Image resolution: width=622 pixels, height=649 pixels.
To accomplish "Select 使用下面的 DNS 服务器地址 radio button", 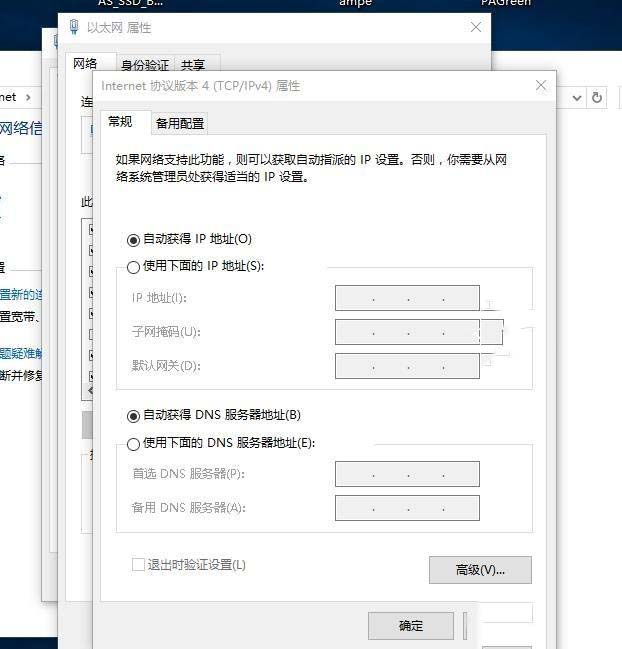I will click(133, 444).
